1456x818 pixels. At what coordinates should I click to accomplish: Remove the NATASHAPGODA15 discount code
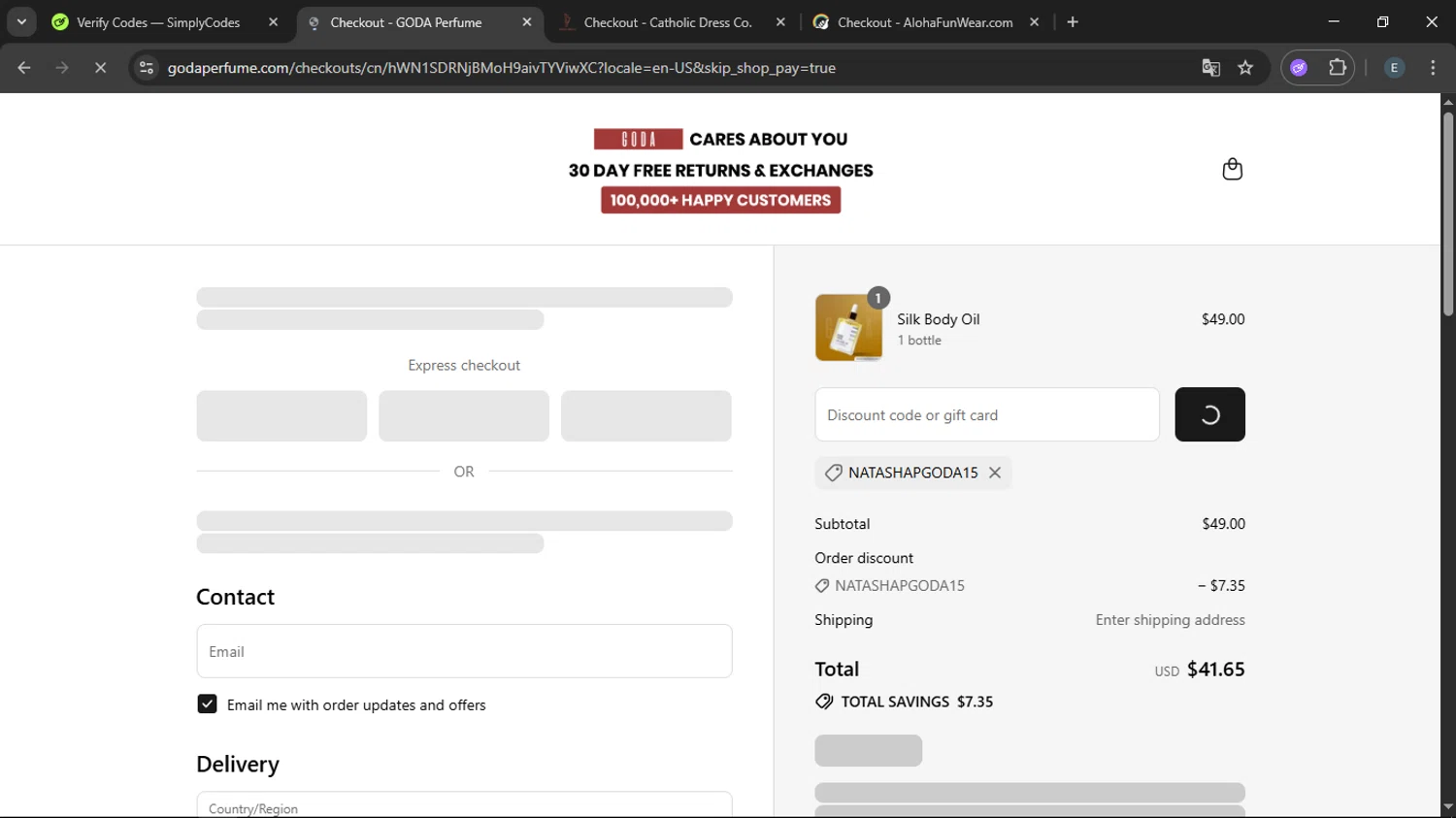[995, 473]
